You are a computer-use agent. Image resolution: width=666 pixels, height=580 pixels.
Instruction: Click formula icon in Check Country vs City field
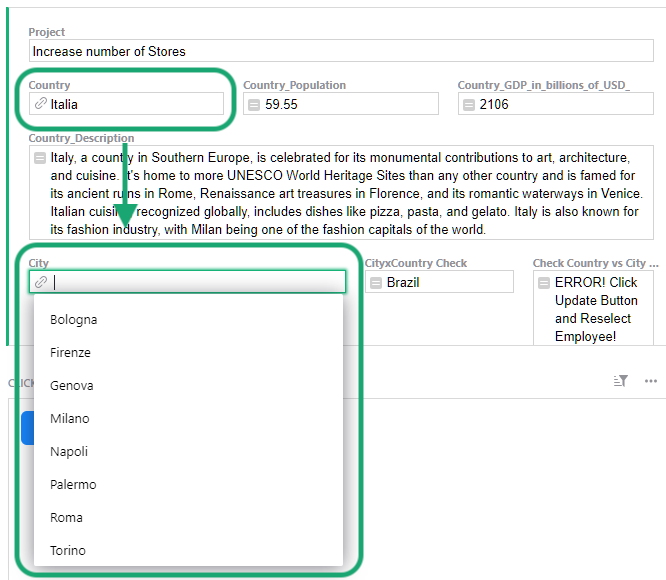(x=543, y=283)
